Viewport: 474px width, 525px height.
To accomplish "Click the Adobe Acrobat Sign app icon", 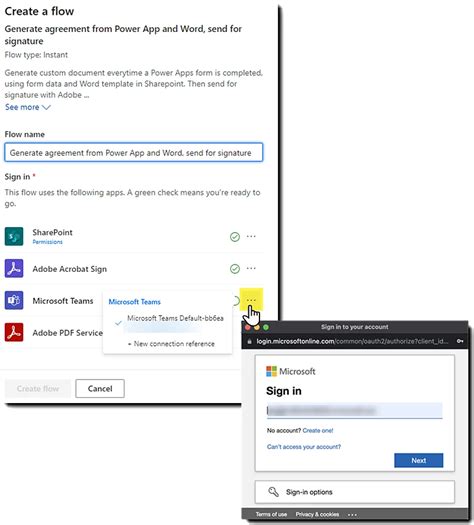I will [14, 269].
